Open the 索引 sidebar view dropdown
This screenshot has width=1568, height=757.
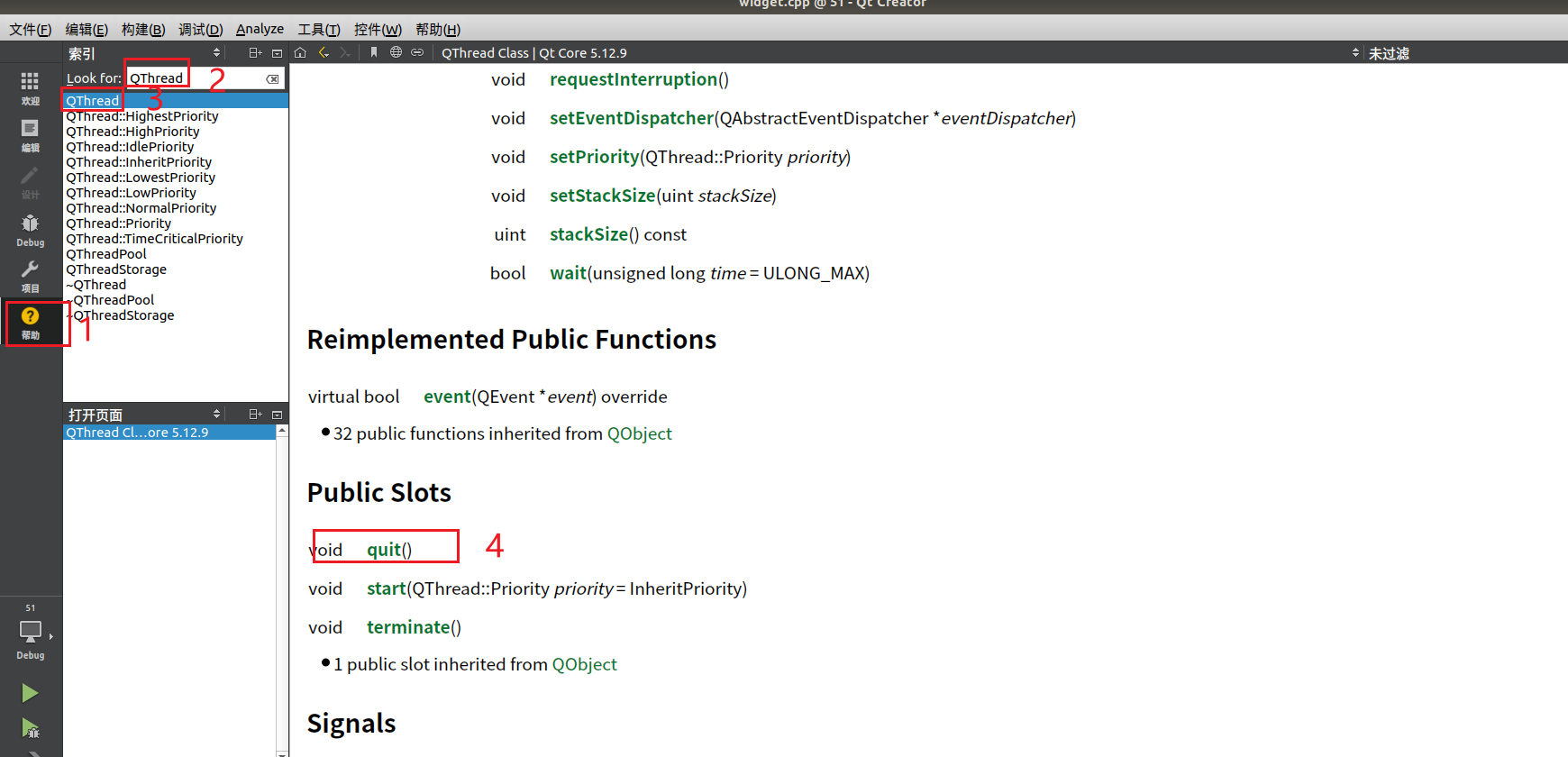(144, 53)
